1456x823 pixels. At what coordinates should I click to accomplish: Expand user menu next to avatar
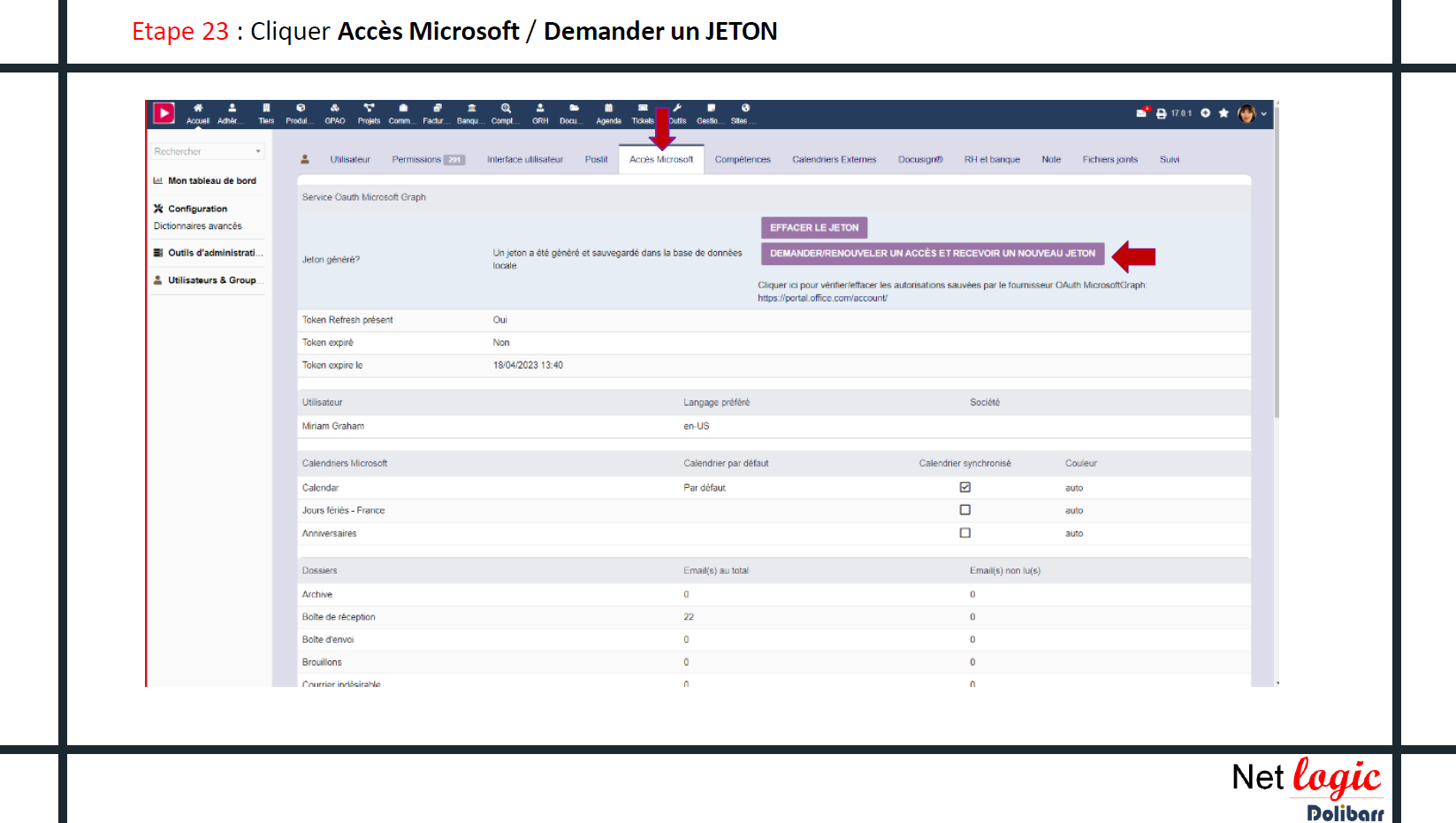point(1264,114)
